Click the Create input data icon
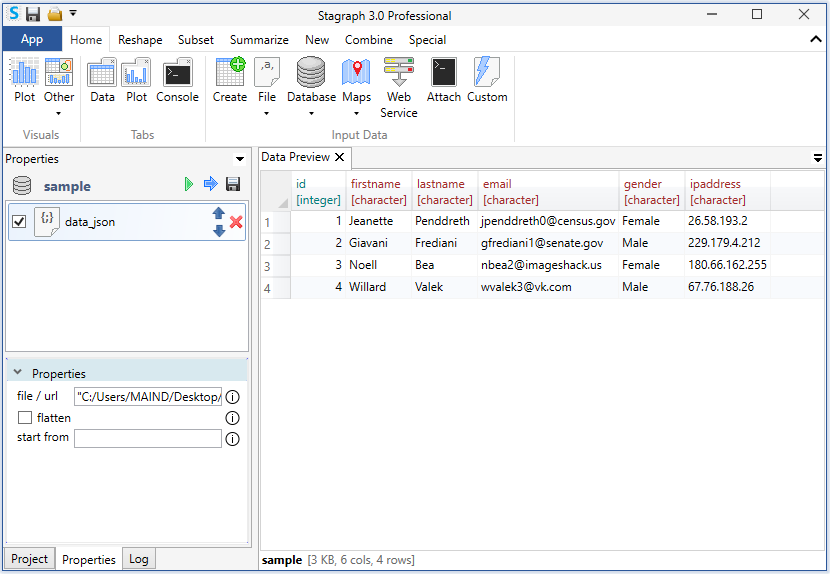This screenshot has width=830, height=574. tap(230, 73)
